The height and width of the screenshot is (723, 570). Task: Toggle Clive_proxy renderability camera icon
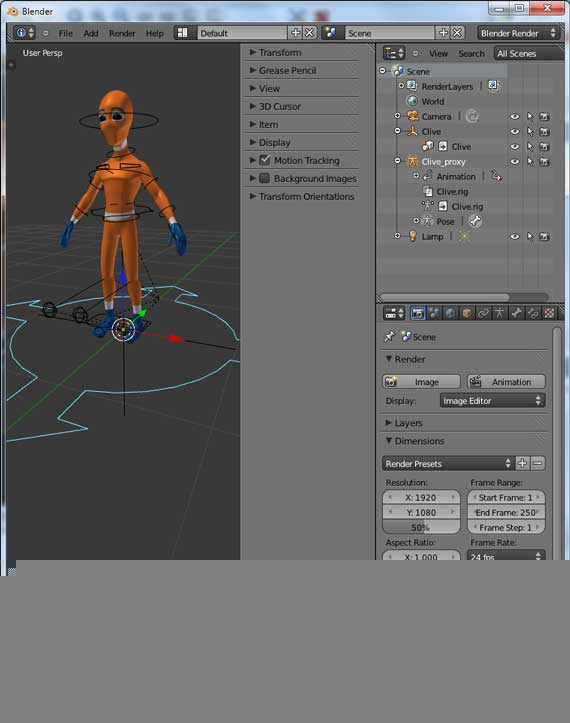[545, 162]
